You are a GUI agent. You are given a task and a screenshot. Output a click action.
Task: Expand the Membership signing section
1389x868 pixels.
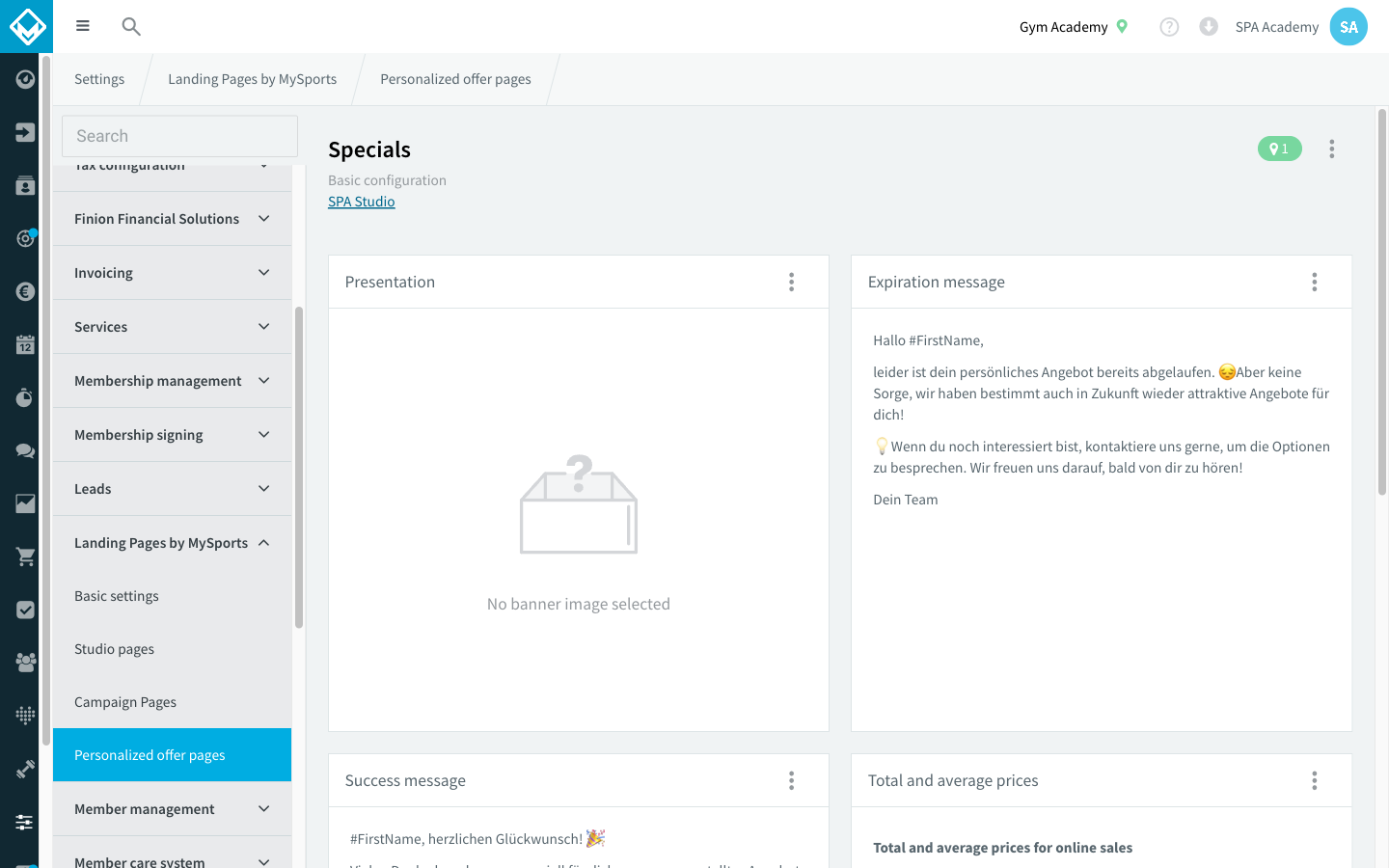tap(172, 435)
